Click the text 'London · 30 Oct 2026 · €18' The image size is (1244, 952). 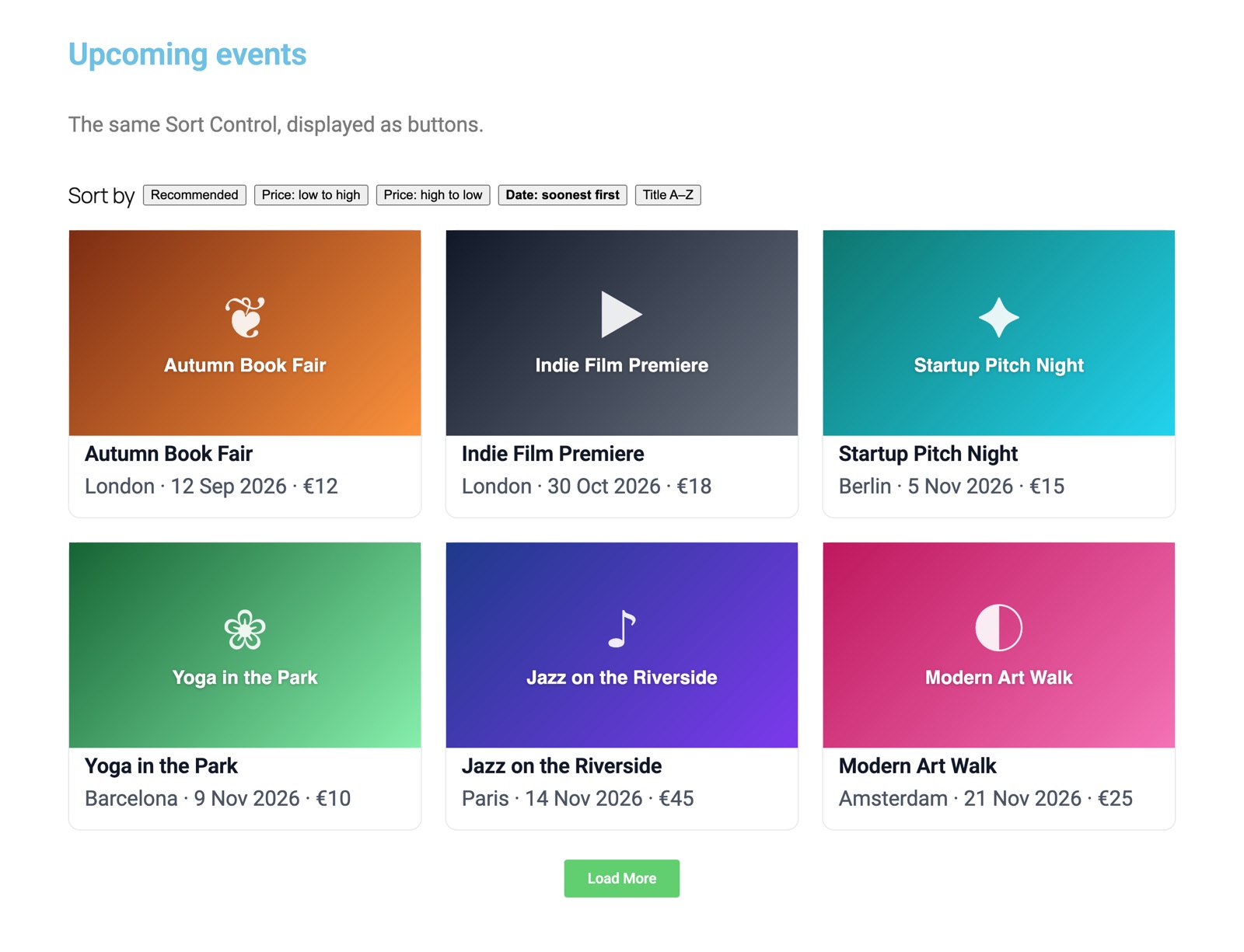[x=587, y=486]
